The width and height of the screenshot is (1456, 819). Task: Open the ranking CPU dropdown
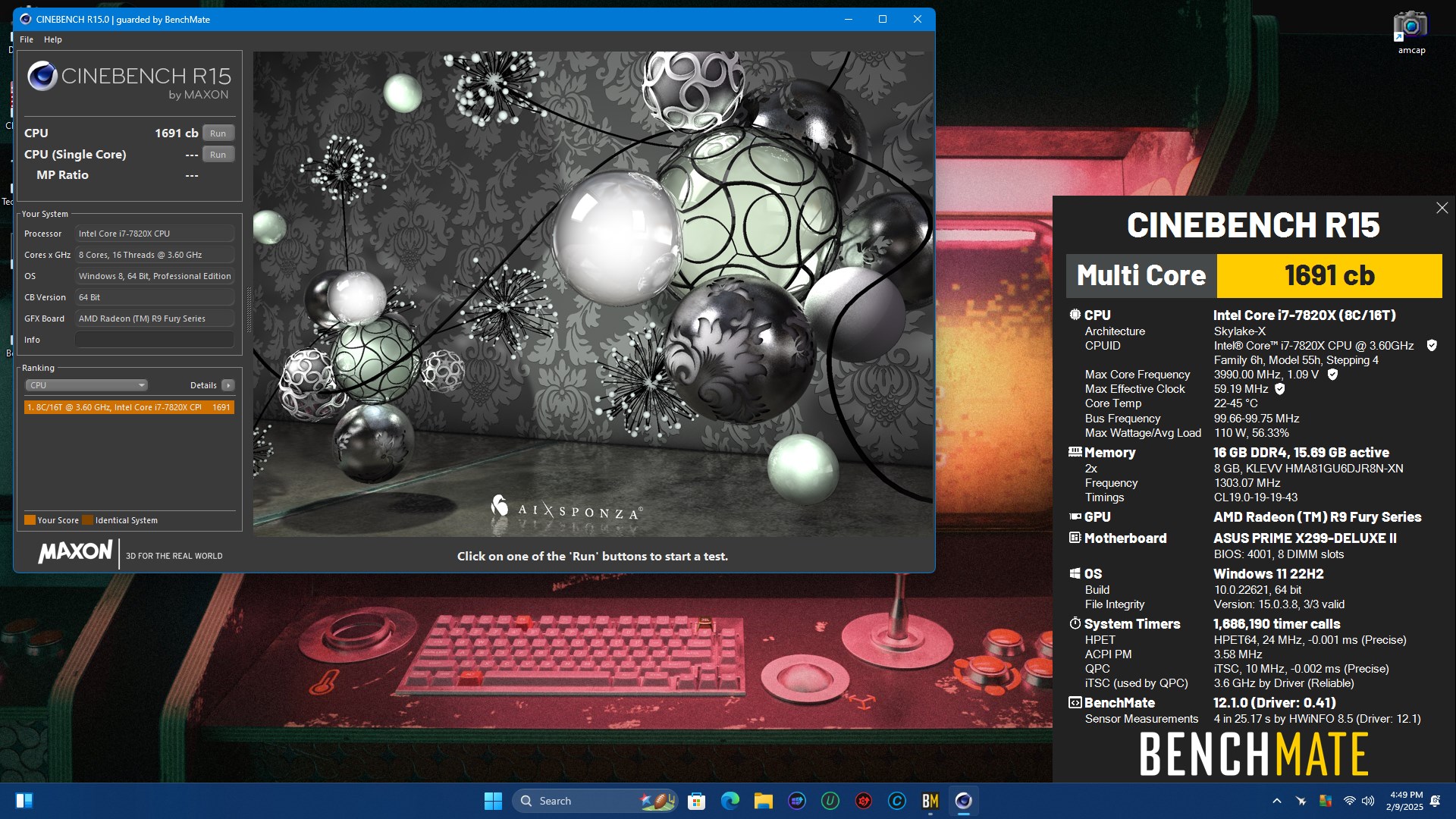click(x=86, y=385)
